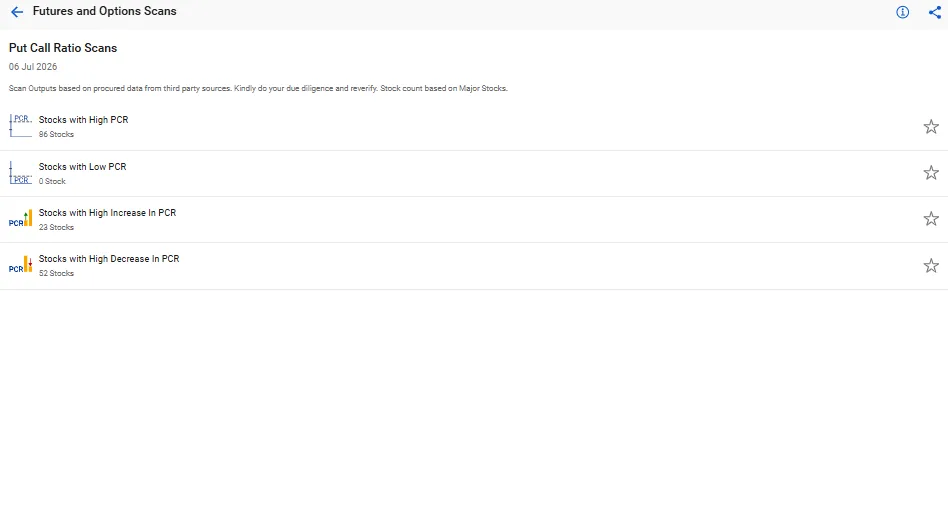Click the Low PCR chart icon

pyautogui.click(x=21, y=173)
